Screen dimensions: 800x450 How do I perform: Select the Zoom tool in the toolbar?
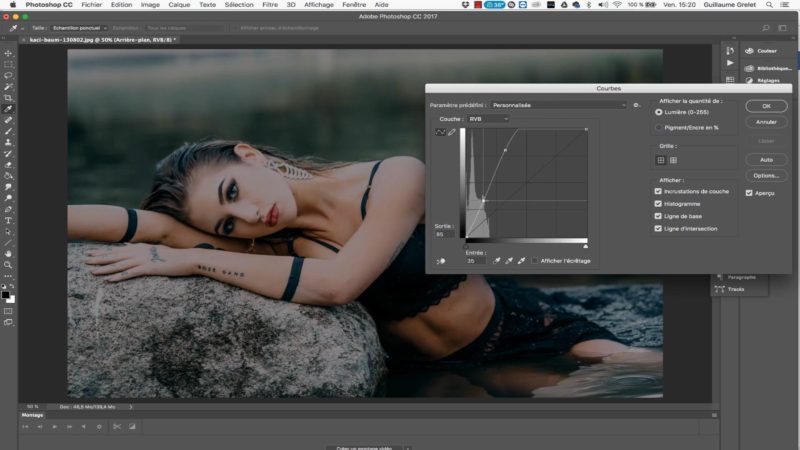[8, 265]
